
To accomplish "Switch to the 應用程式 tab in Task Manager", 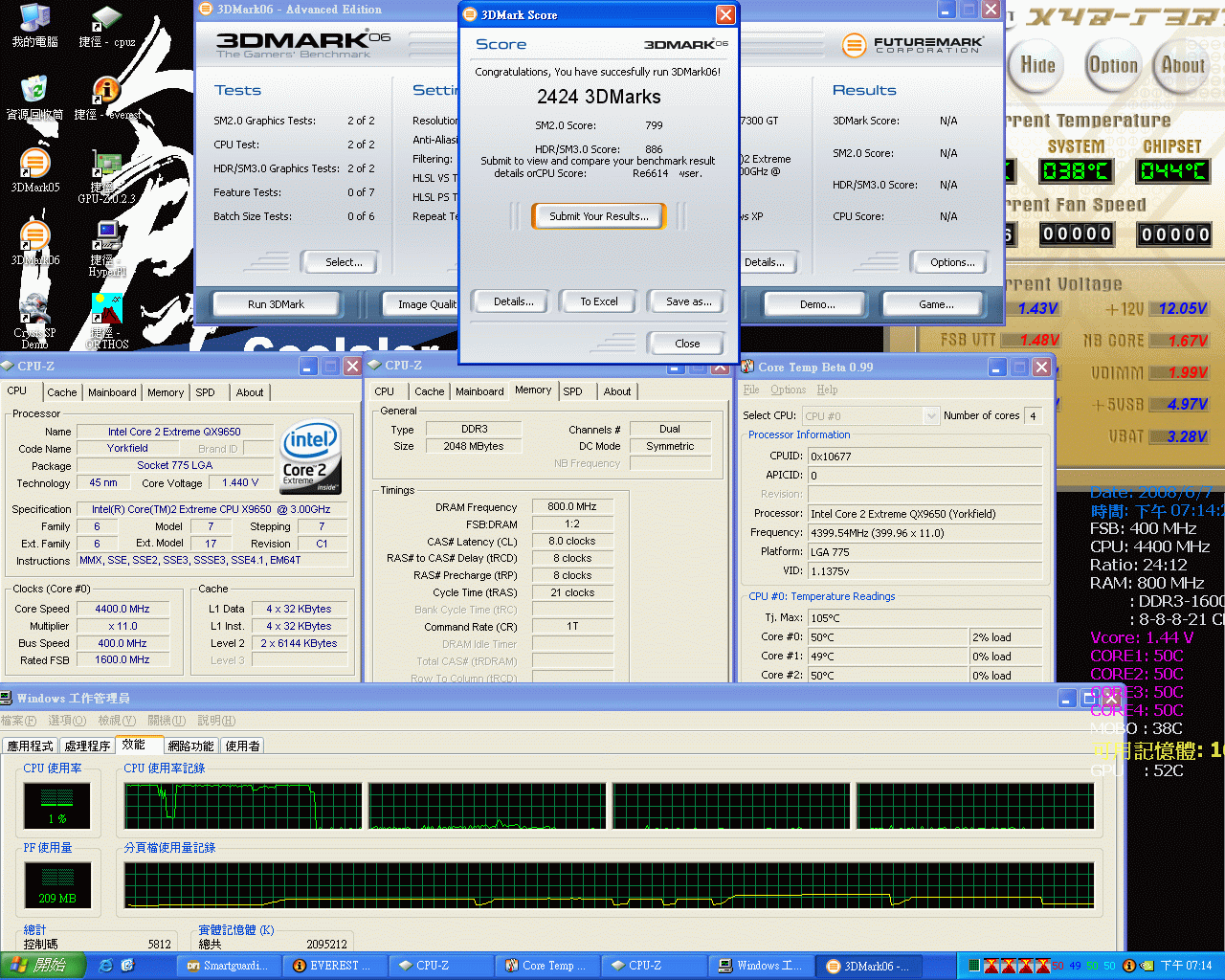I will click(x=30, y=746).
